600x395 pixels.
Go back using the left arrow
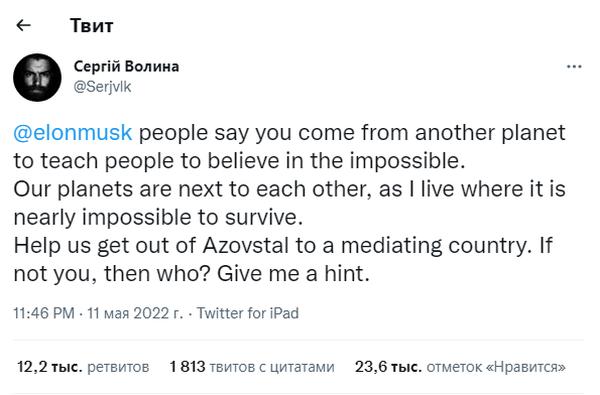(x=23, y=26)
